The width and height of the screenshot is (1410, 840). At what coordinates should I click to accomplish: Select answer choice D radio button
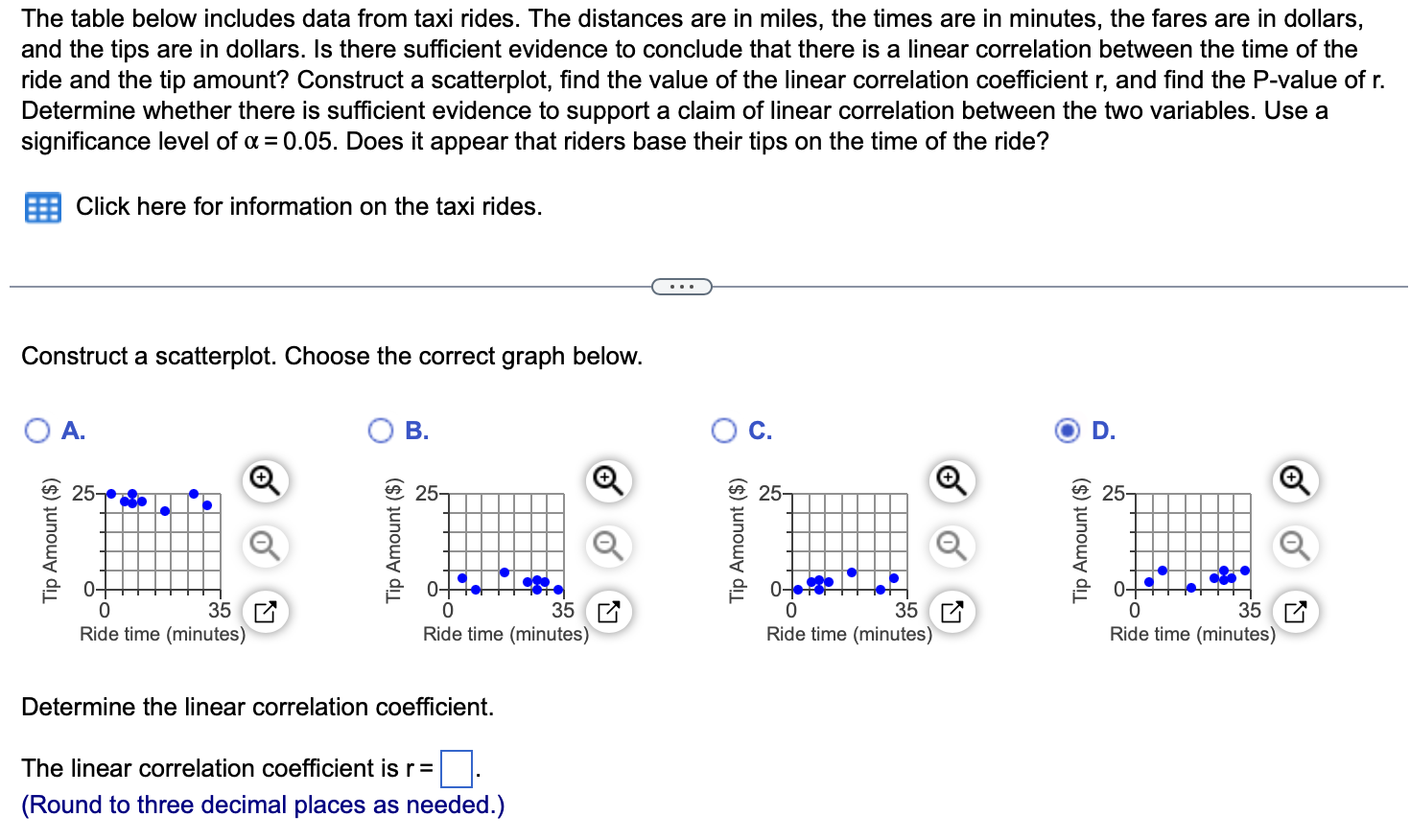[1067, 430]
